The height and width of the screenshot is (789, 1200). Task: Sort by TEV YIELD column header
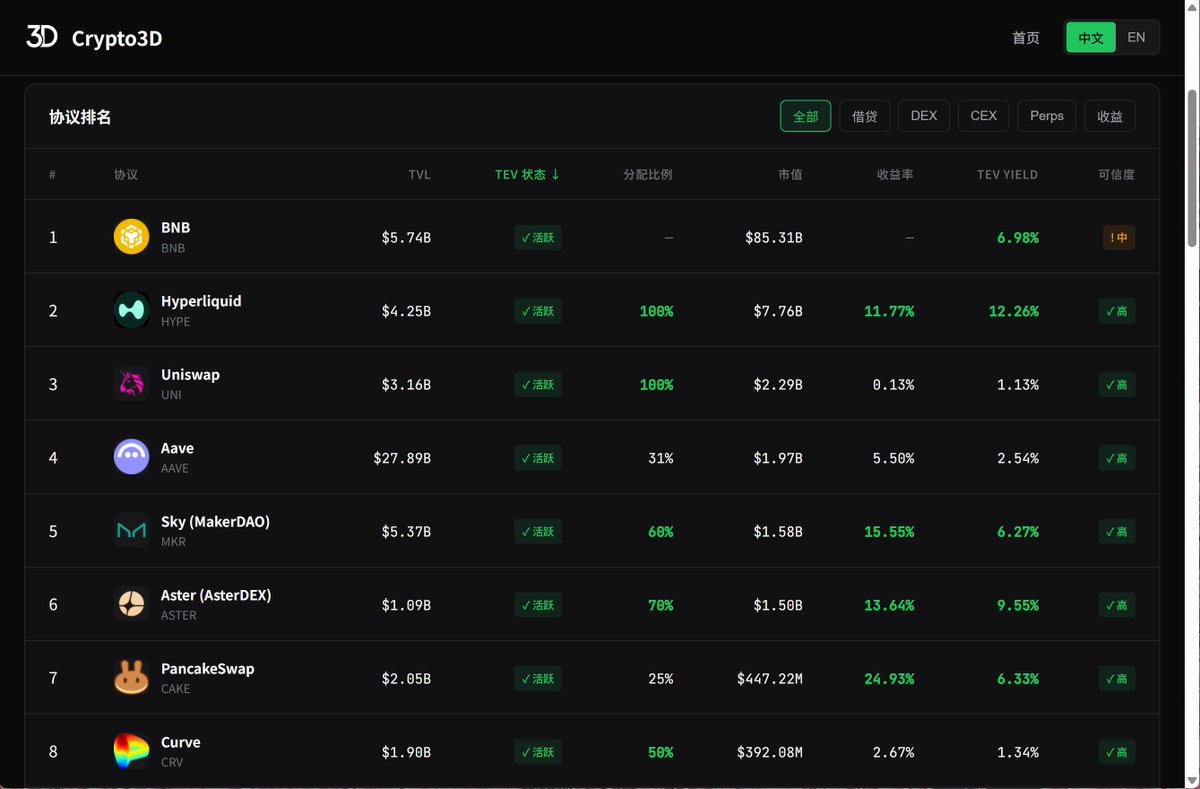point(1007,174)
